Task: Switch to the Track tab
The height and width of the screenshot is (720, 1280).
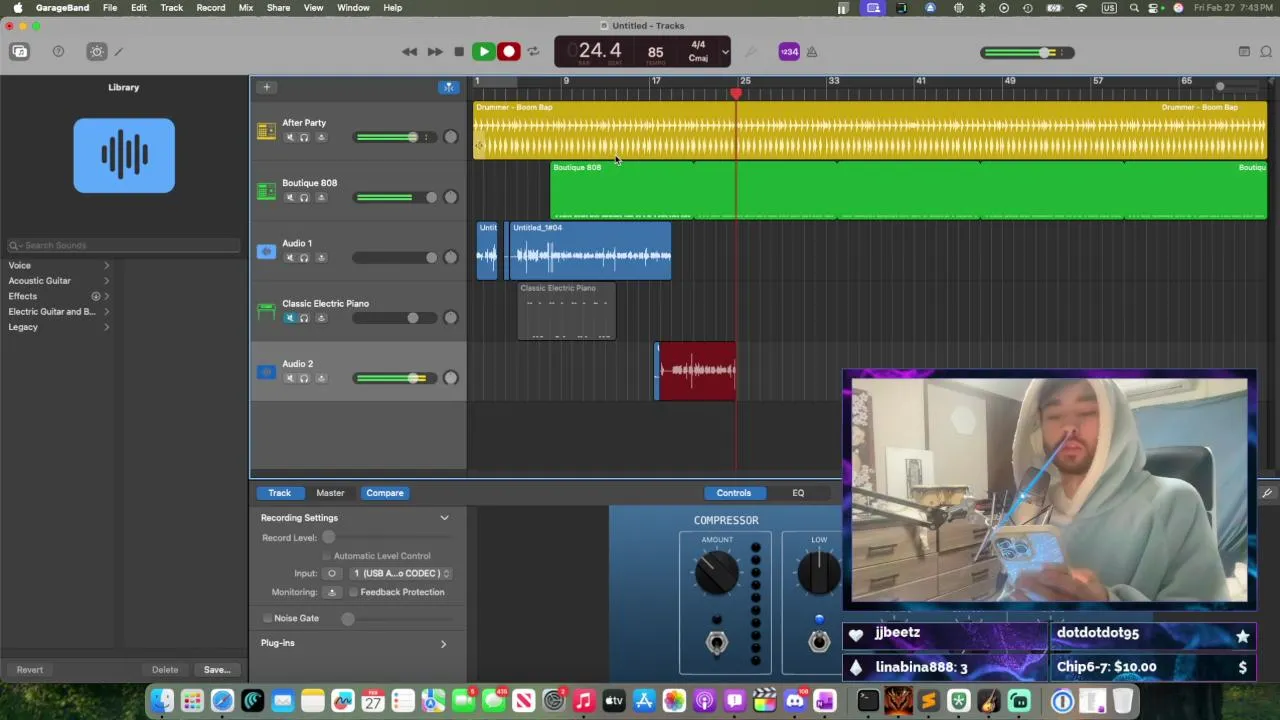Action: point(279,493)
